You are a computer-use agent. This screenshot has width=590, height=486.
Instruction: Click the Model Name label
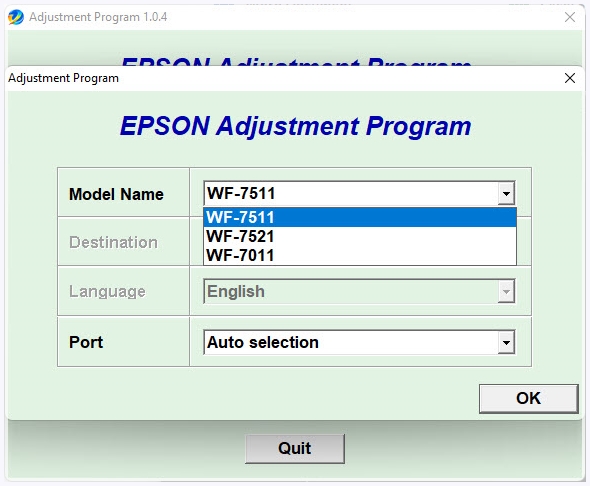116,194
